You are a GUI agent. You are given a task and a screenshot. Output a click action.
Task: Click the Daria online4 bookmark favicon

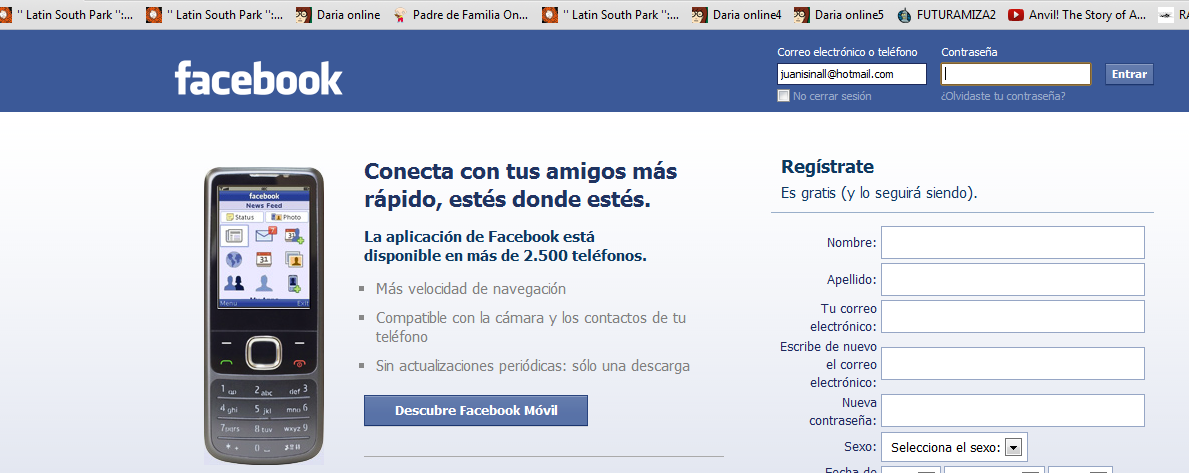700,14
